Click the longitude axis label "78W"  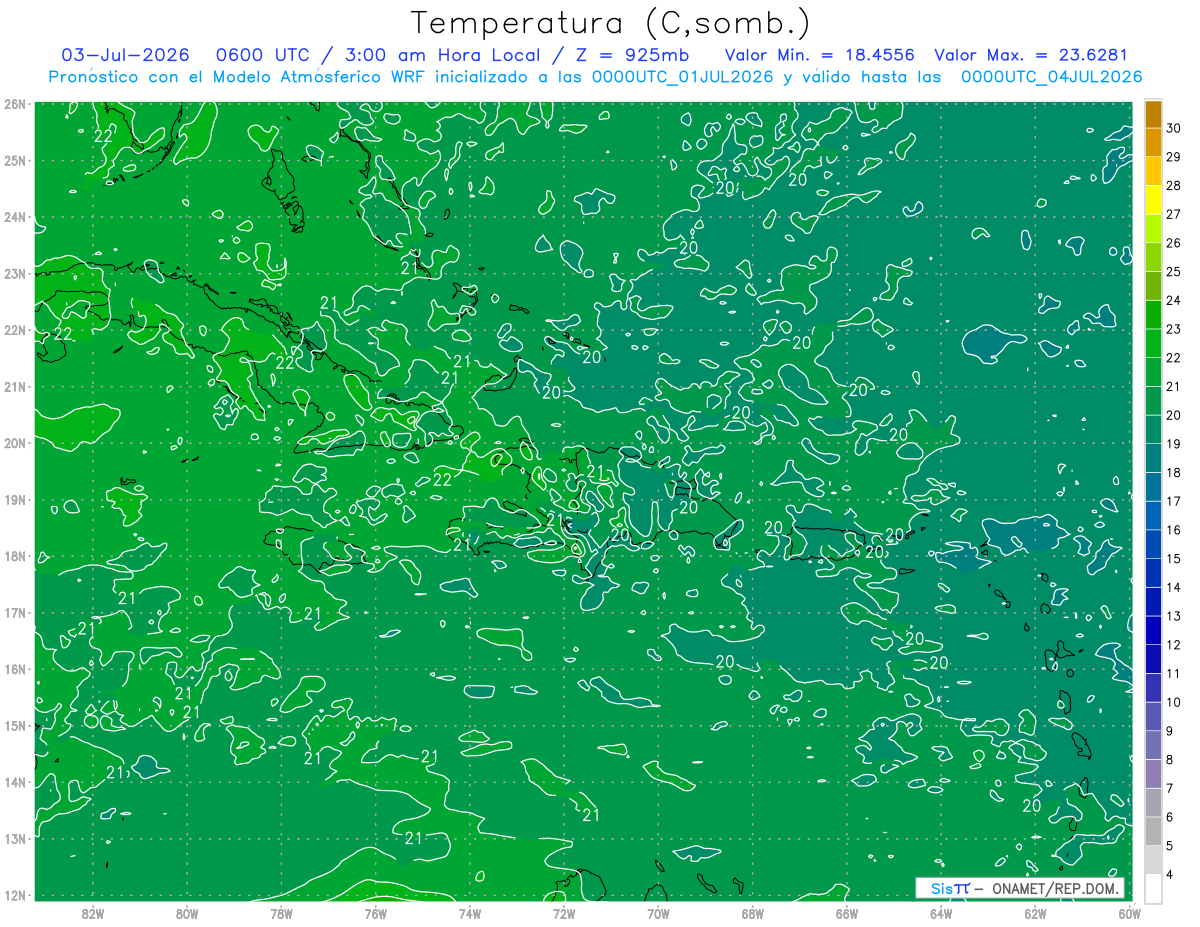281,913
